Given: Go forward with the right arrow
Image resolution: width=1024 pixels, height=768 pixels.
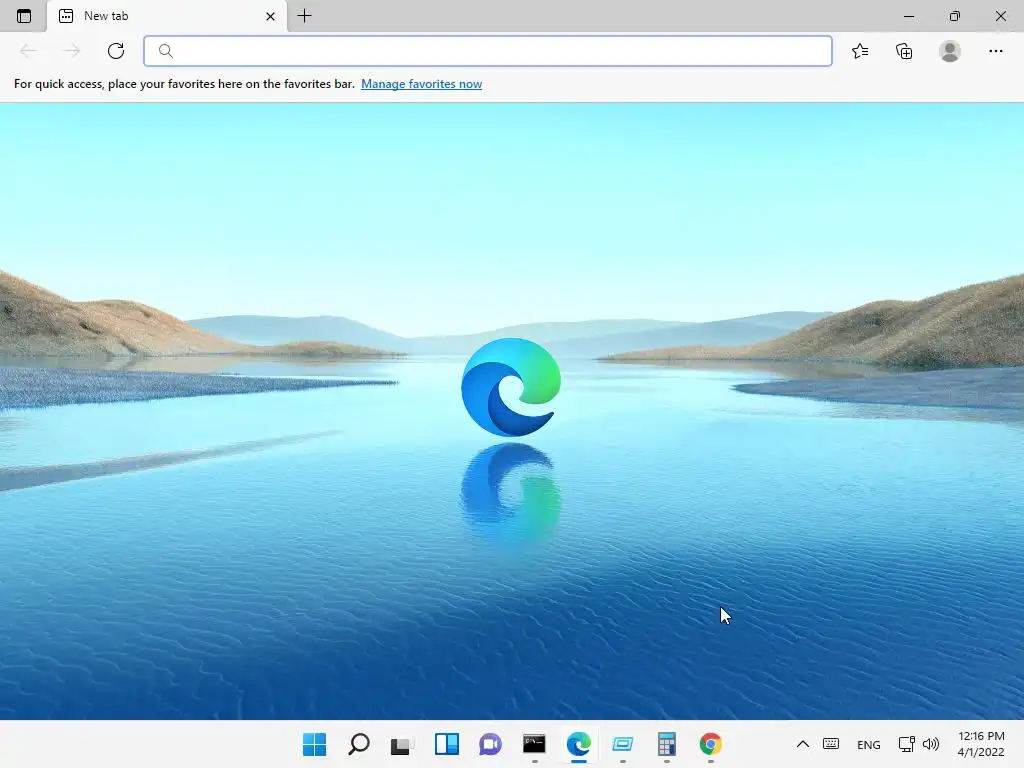Looking at the screenshot, I should (72, 51).
